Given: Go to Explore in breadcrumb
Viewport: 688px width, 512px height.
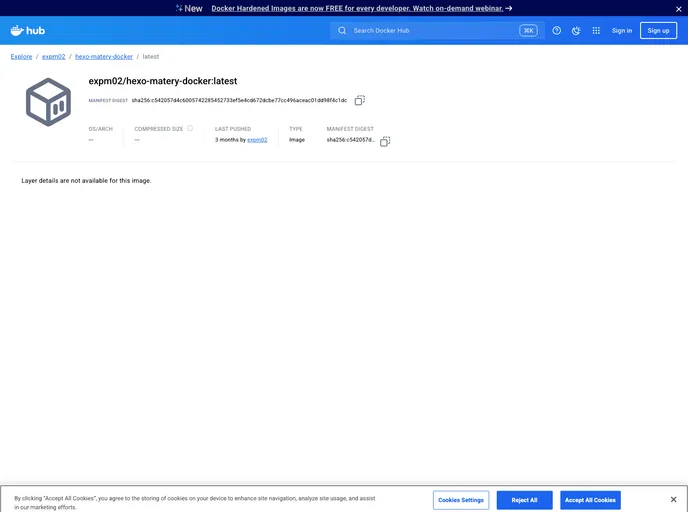Looking at the screenshot, I should click(21, 57).
